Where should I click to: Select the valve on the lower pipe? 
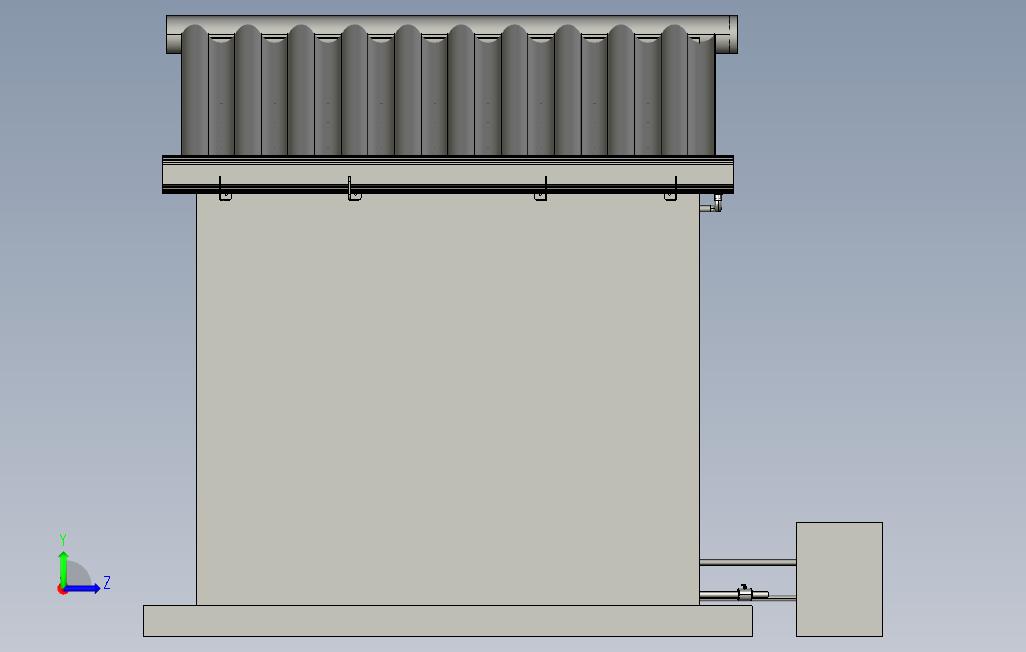point(745,593)
